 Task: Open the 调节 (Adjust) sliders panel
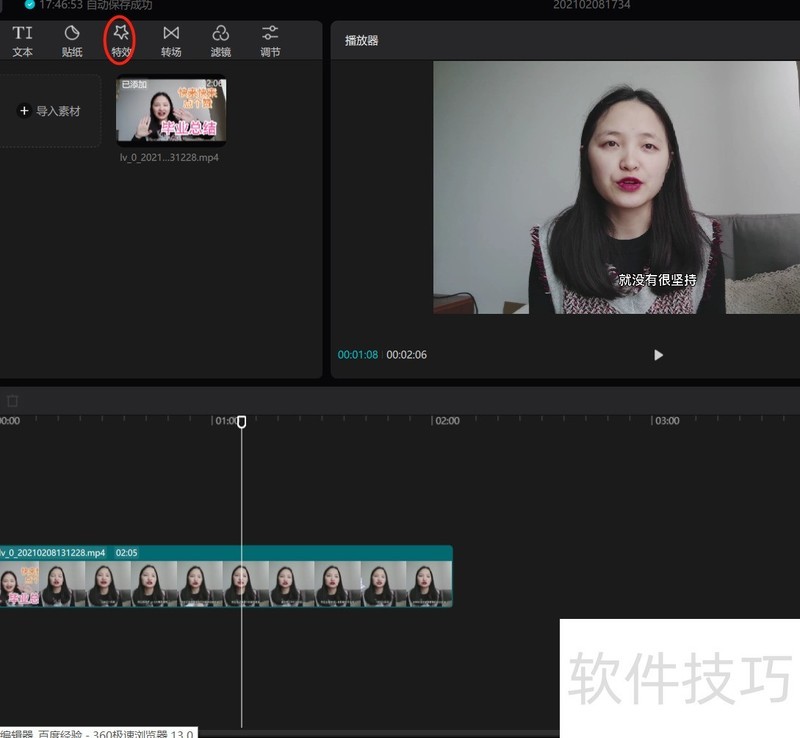pyautogui.click(x=270, y=40)
